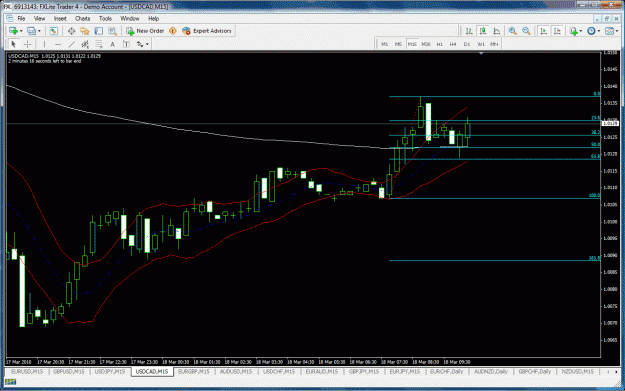Open the Charts menu

coord(83,18)
